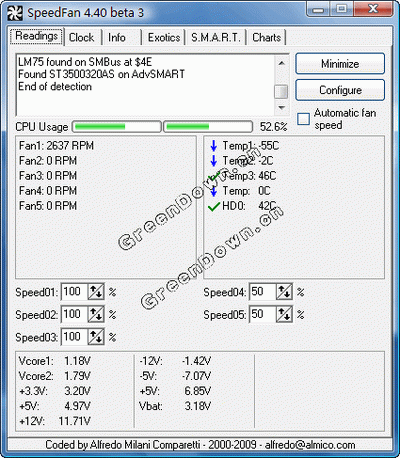Click the Speed05 value field

[x=263, y=314]
